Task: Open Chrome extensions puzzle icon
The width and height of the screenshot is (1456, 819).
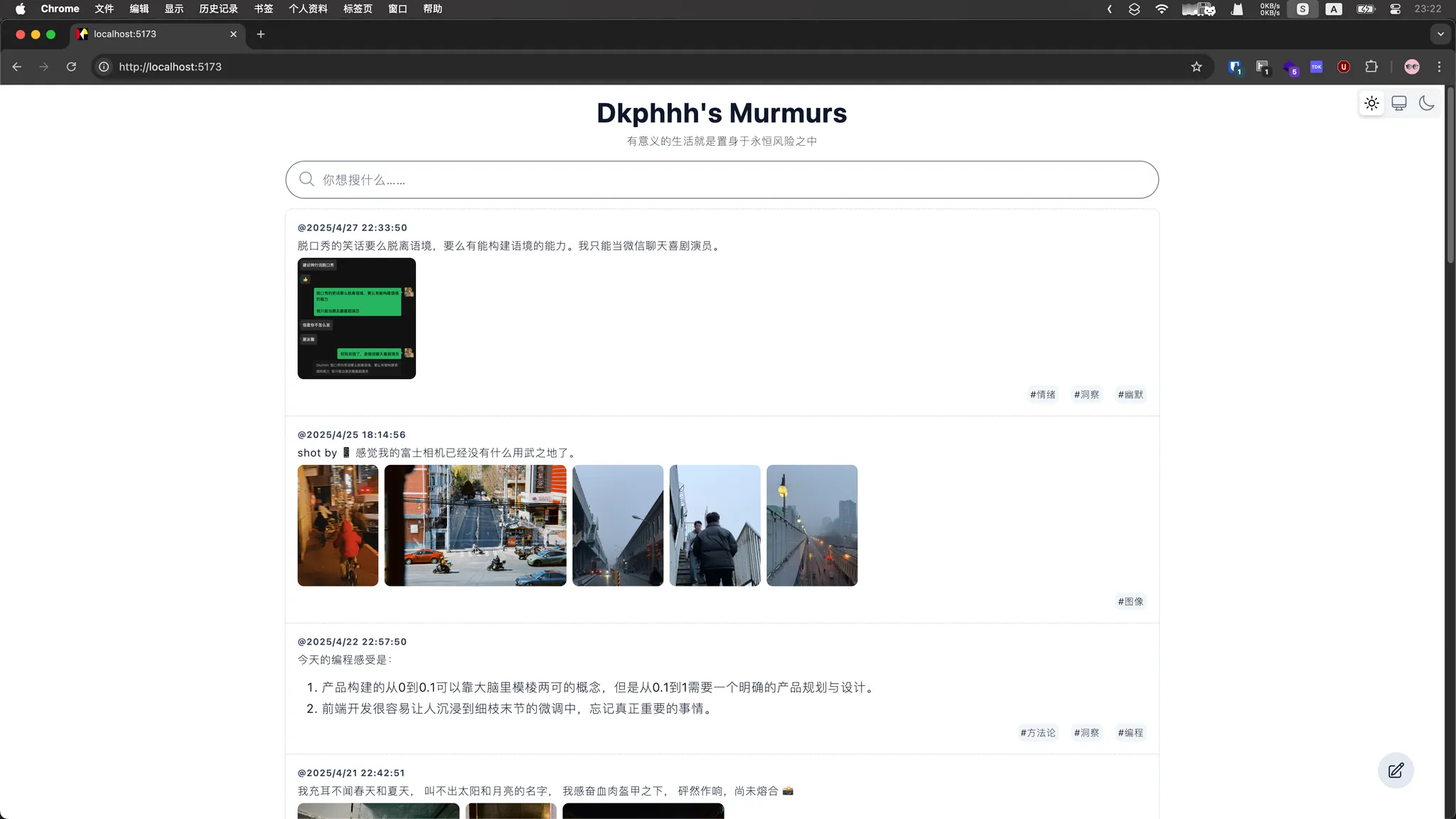Action: point(1371,67)
